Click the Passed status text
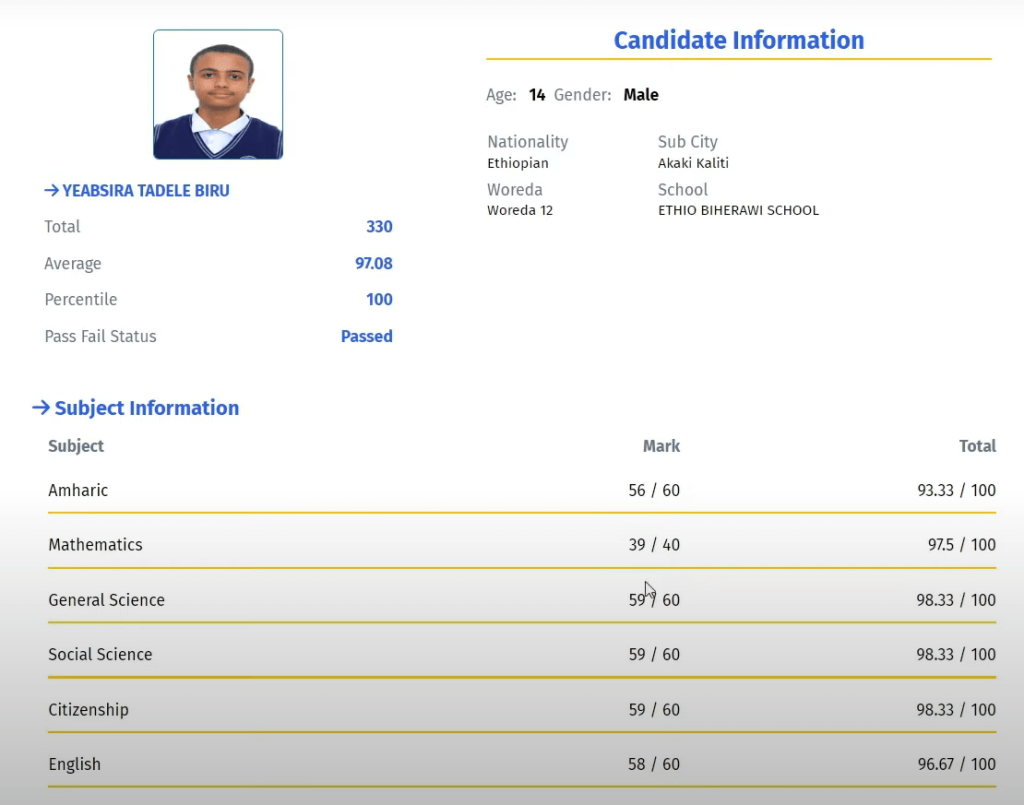The height and width of the screenshot is (805, 1024). 366,336
